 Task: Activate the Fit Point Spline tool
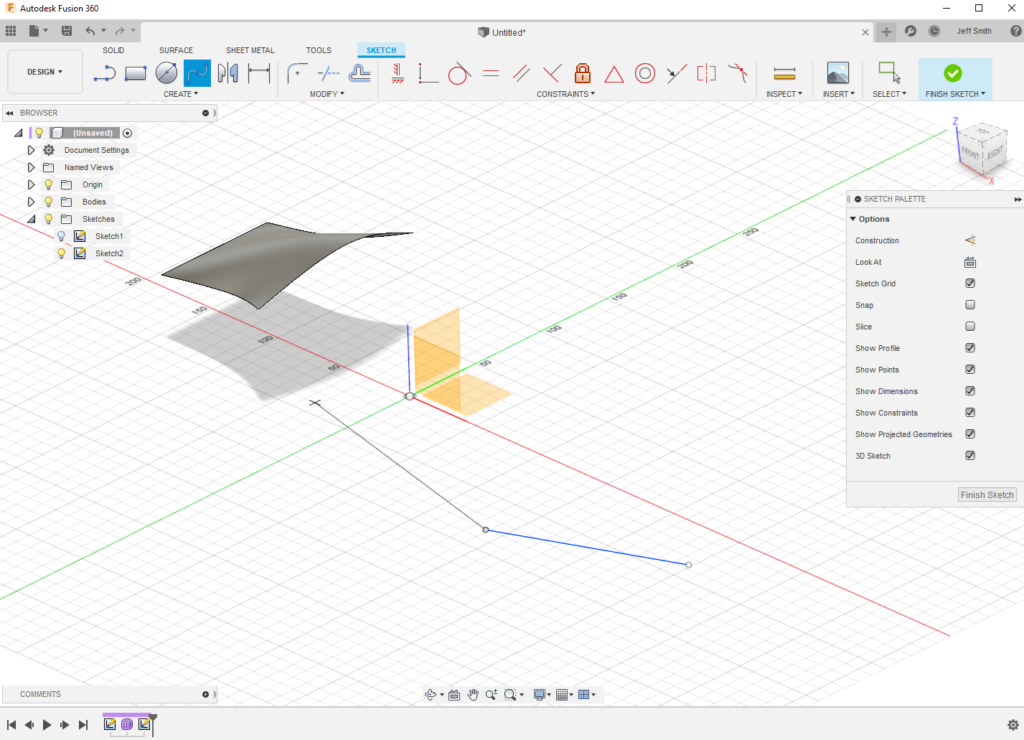click(x=197, y=73)
